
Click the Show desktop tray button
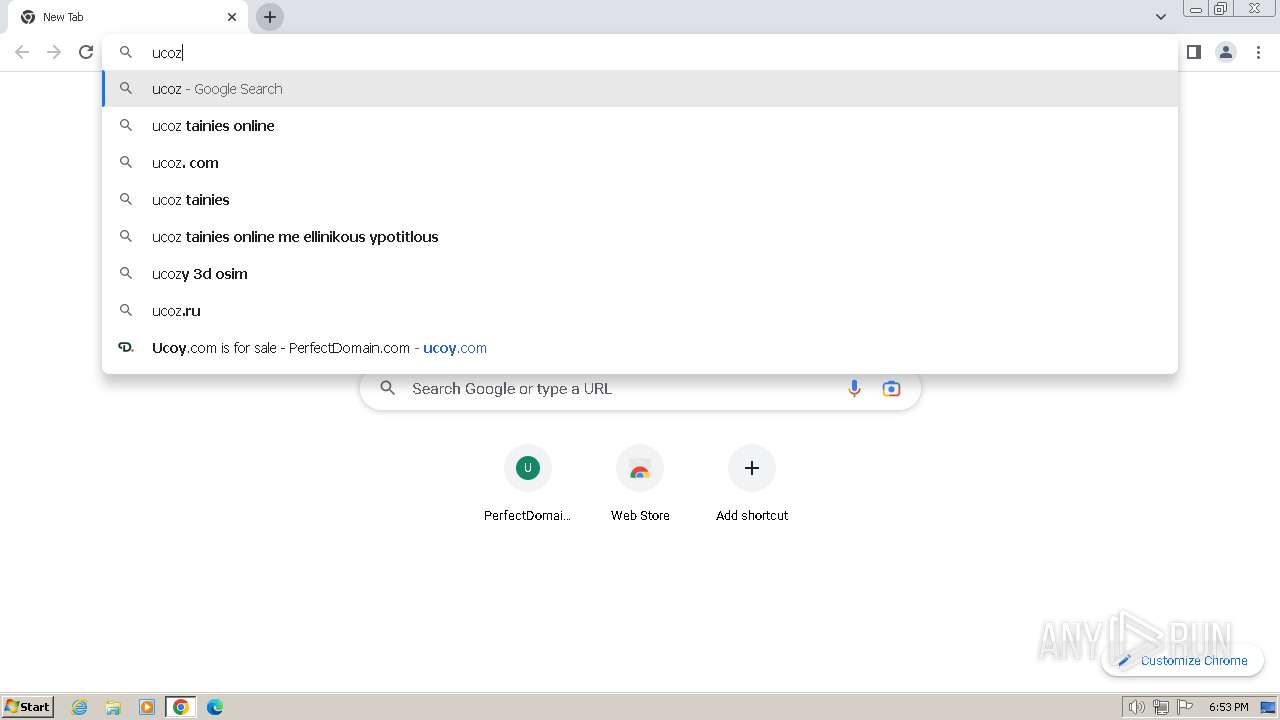coord(1269,707)
